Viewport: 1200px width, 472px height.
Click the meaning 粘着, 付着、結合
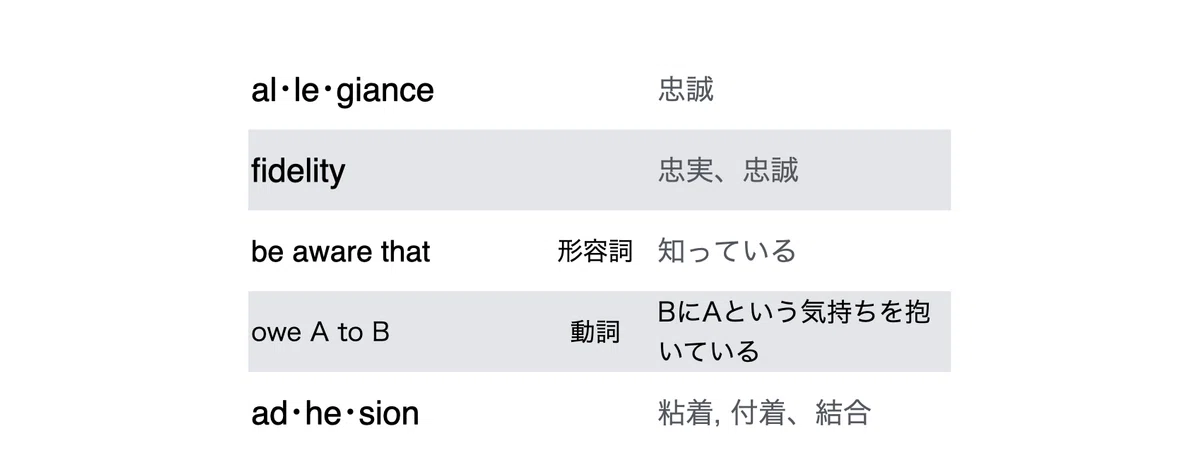coord(764,412)
